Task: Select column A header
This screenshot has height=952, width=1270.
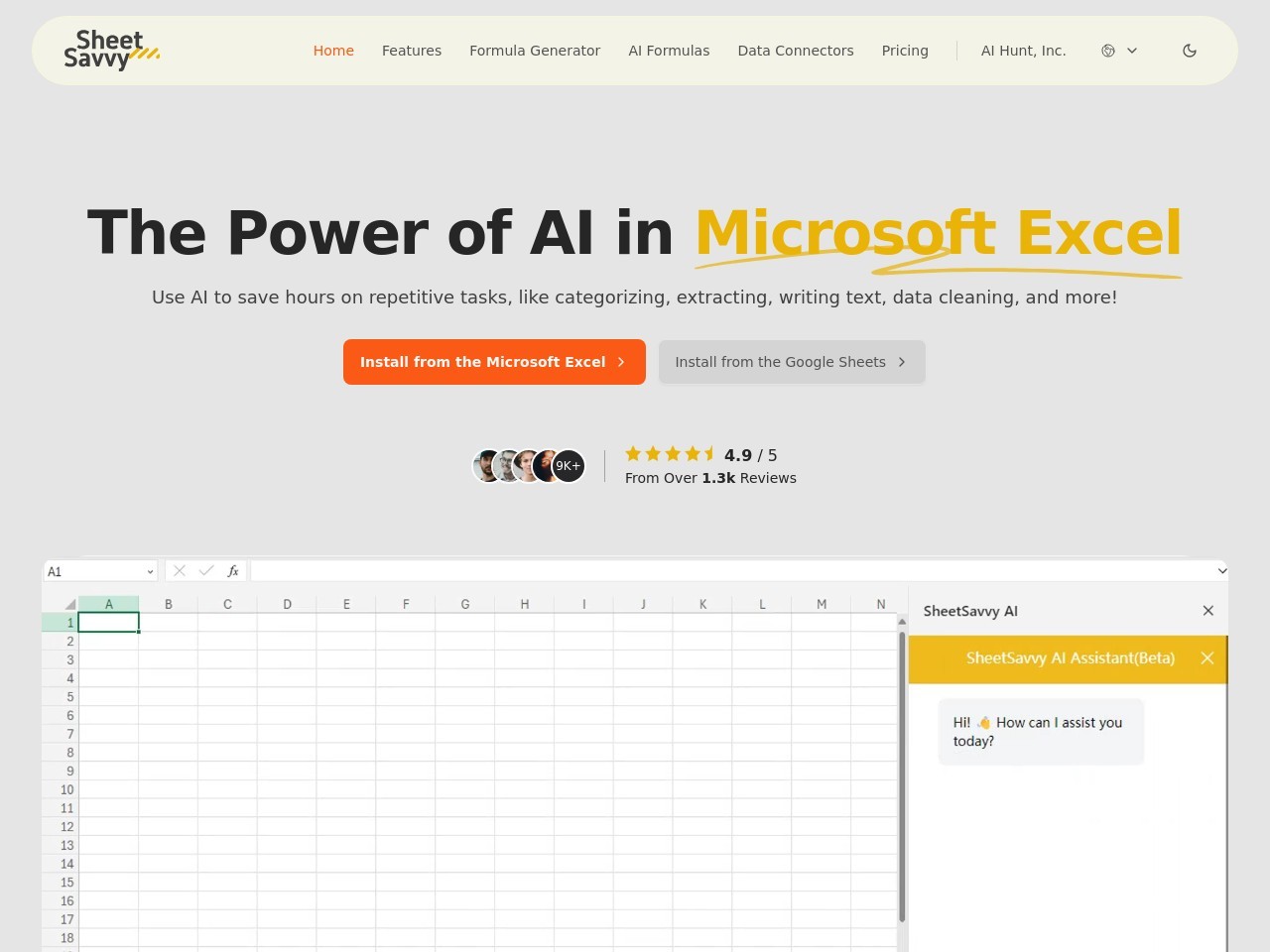Action: [109, 604]
